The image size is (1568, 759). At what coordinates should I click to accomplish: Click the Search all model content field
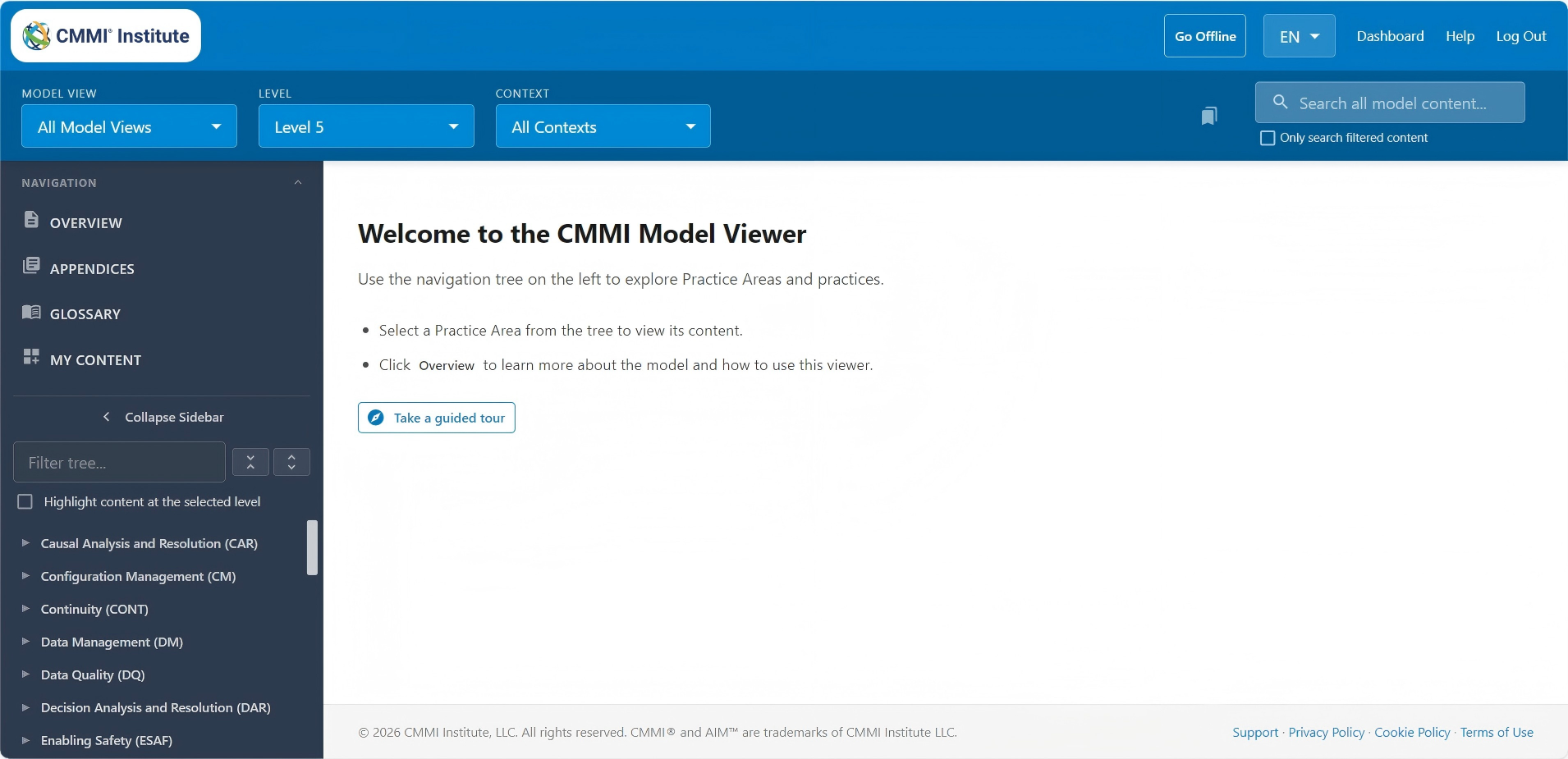click(1390, 103)
